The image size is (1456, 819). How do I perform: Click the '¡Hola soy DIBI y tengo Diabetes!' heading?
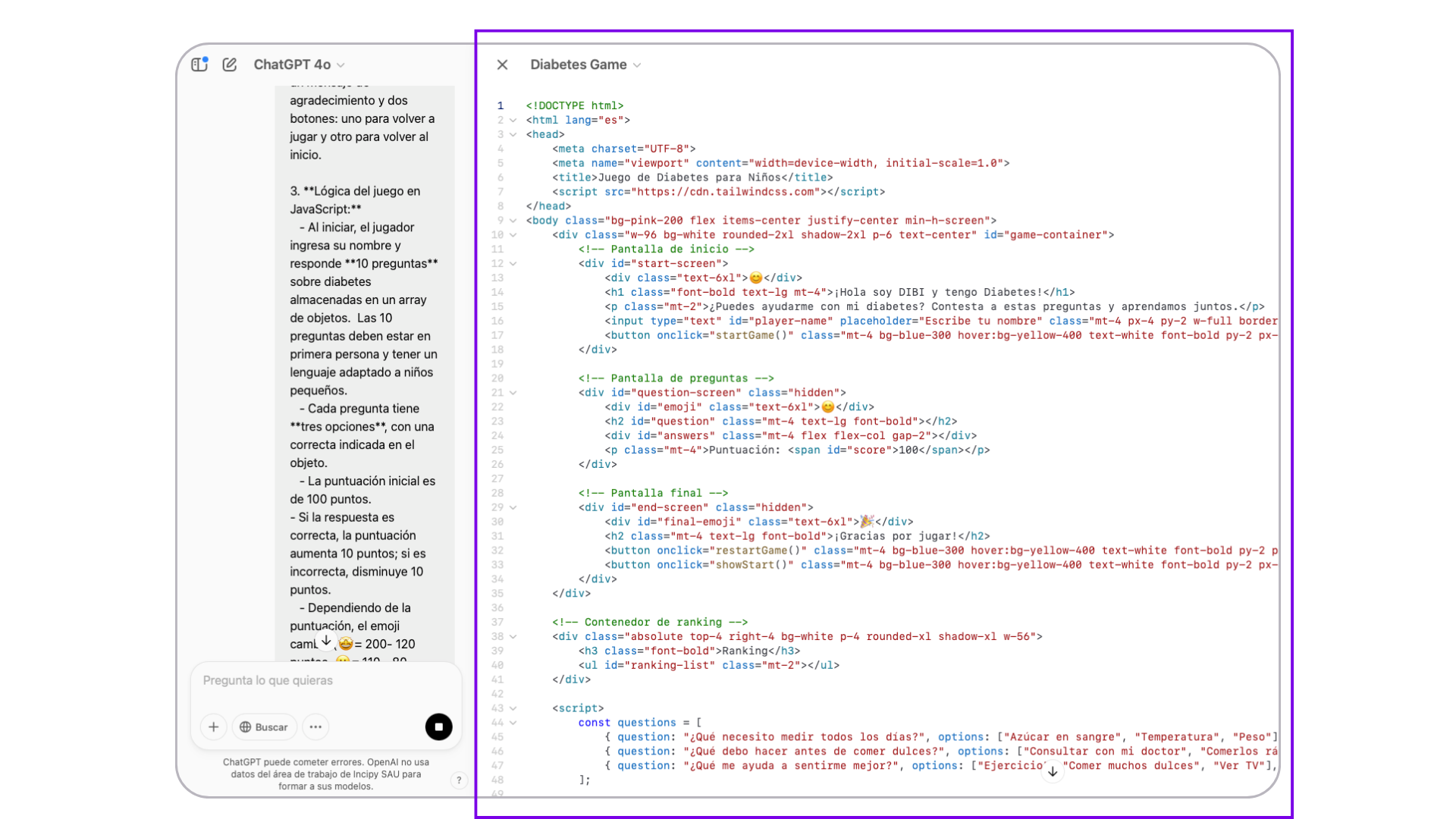[x=938, y=292]
